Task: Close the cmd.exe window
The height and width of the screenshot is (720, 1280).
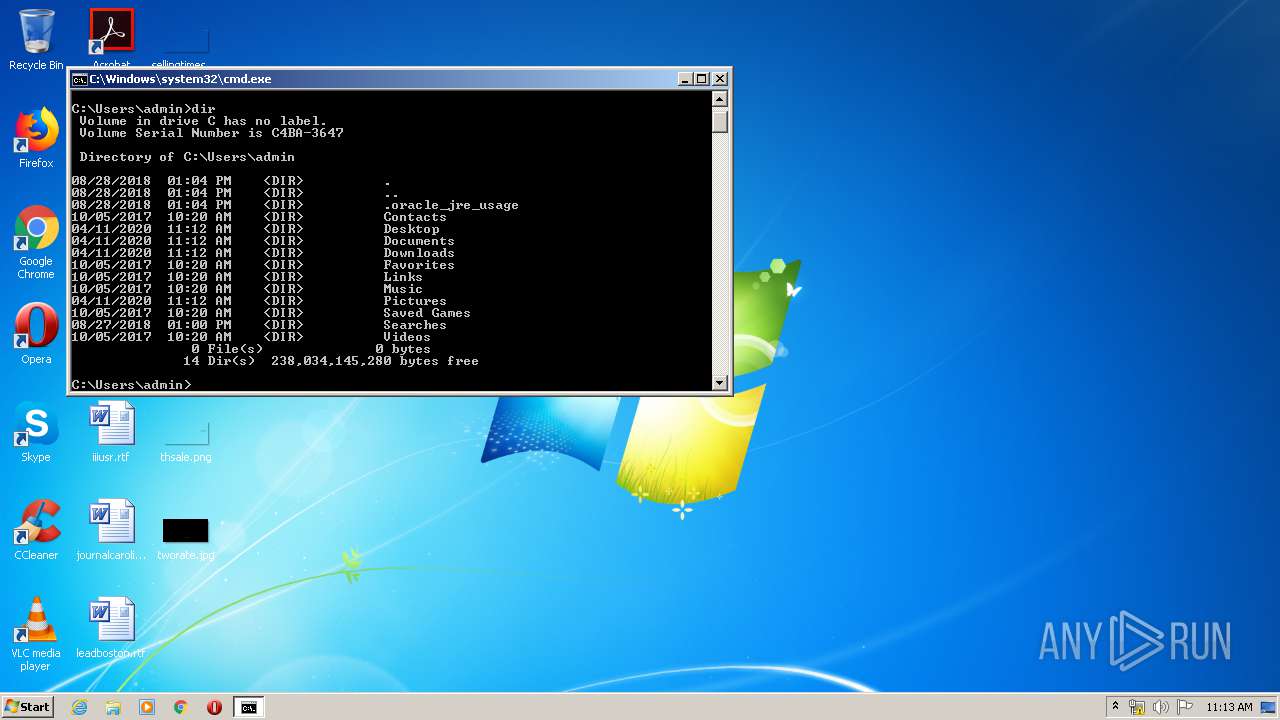Action: click(720, 79)
